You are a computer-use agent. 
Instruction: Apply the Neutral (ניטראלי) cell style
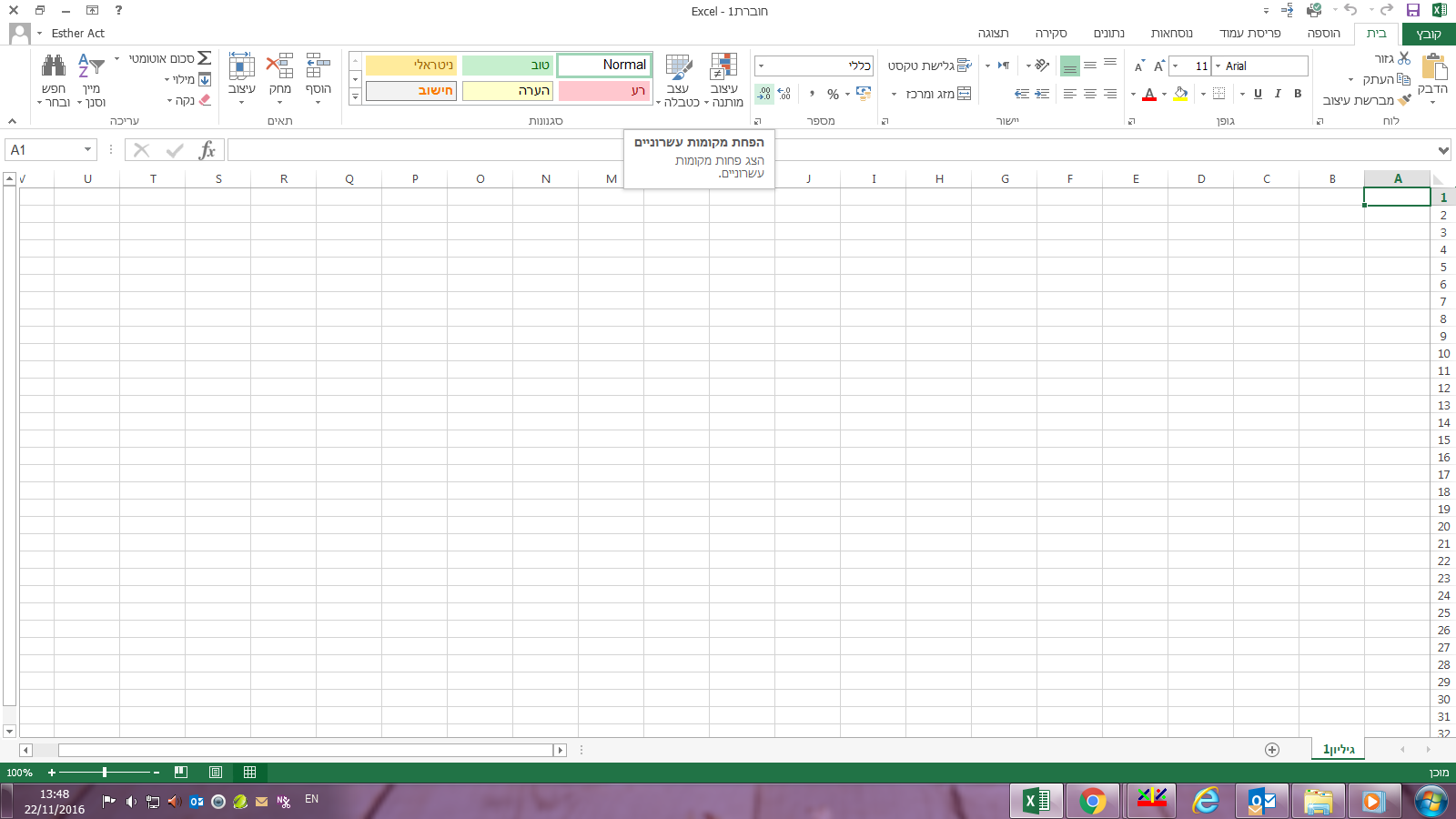coord(411,65)
